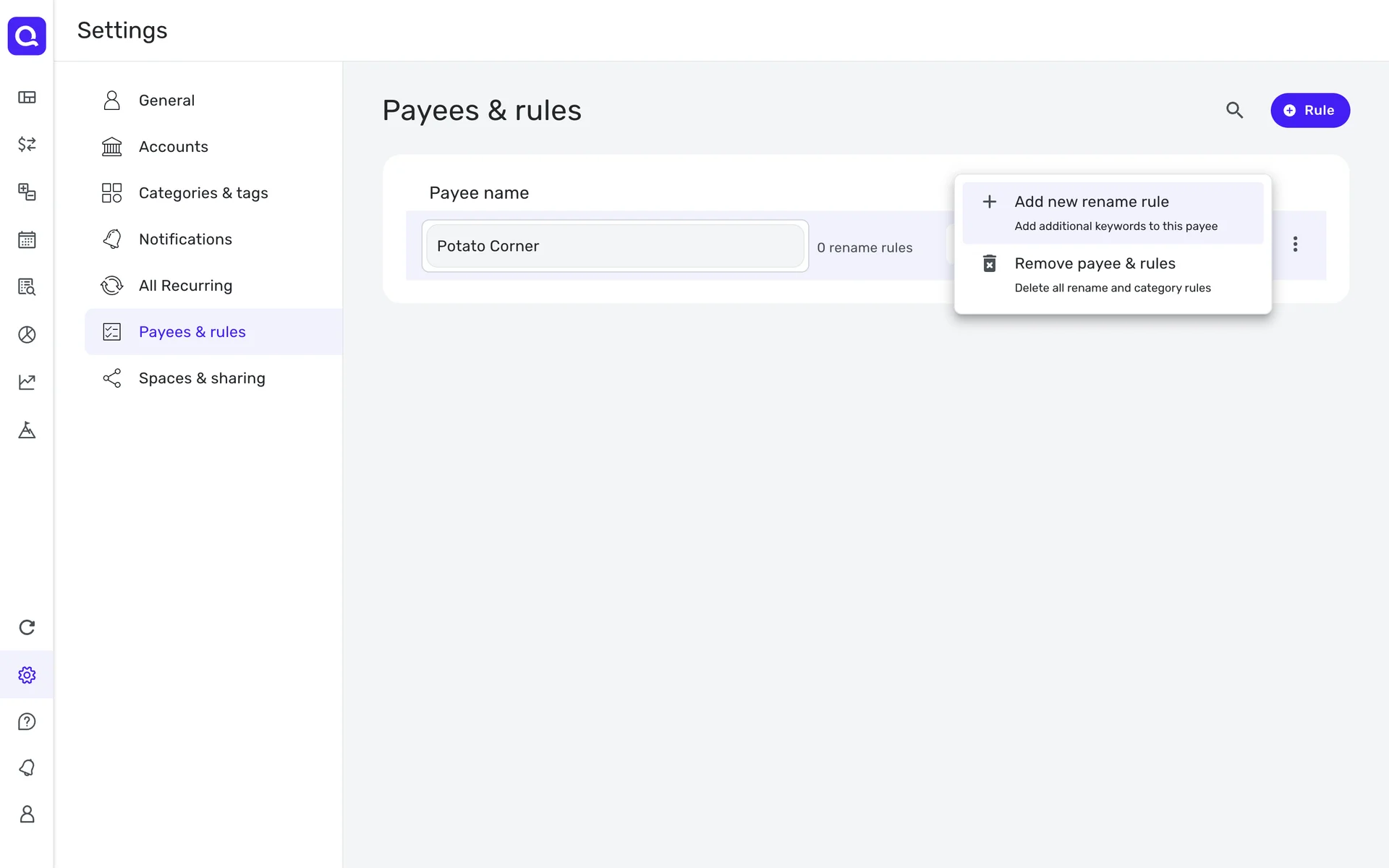Open Notifications settings
This screenshot has height=868, width=1389.
pyautogui.click(x=185, y=239)
